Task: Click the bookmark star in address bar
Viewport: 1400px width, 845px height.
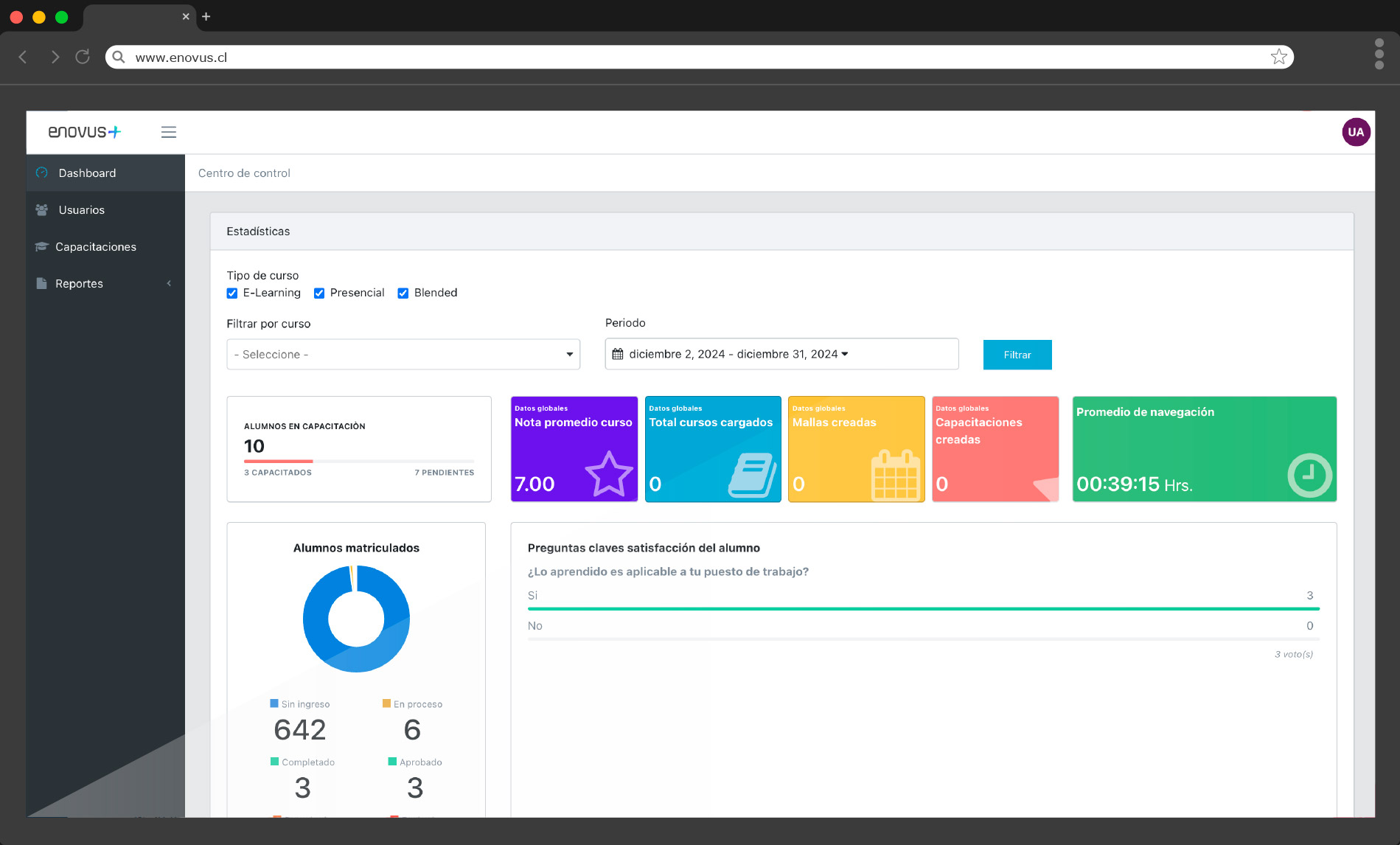Action: [x=1278, y=57]
